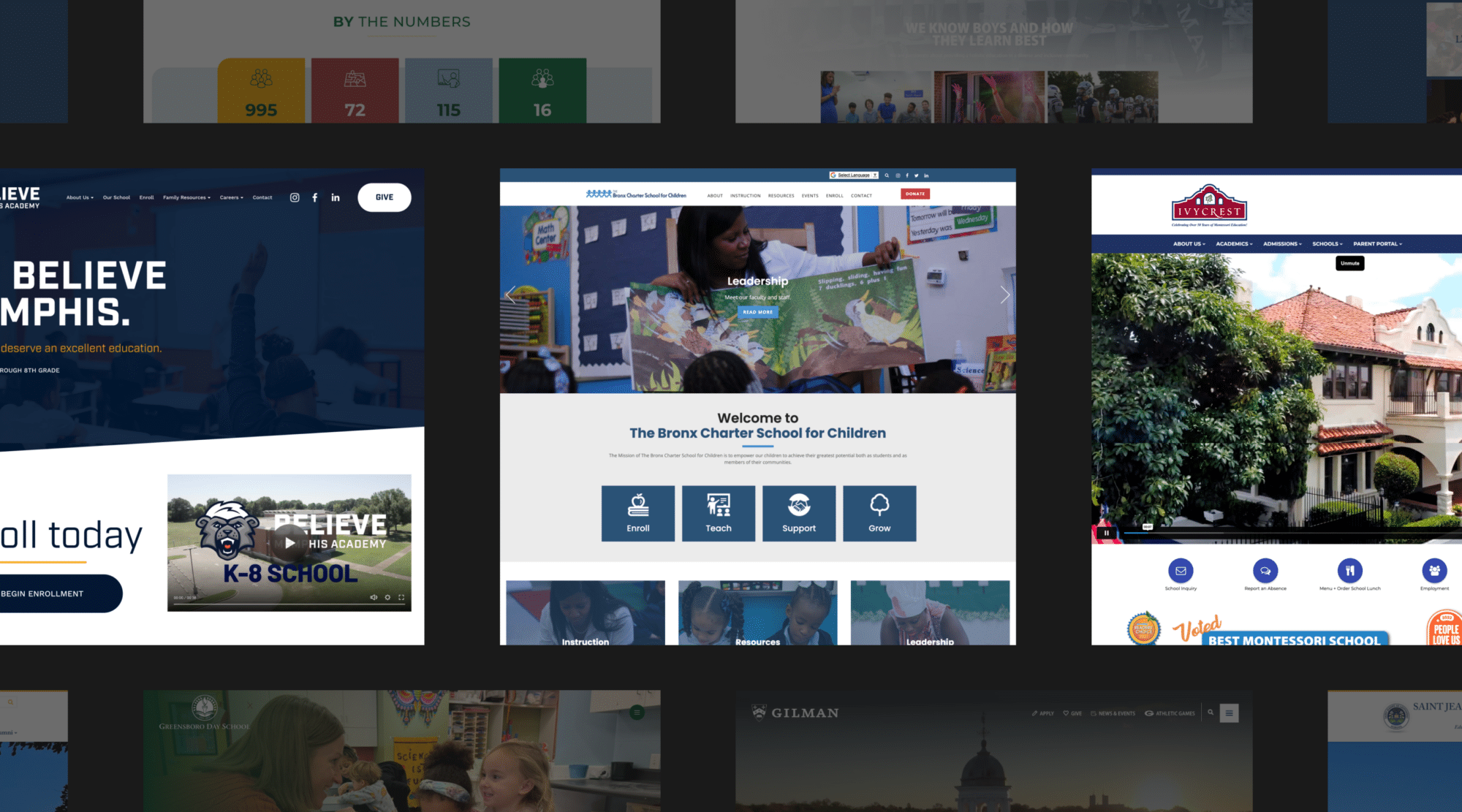Screen dimensions: 1462x812
Task: Open Resources in the Bronx Charter nav
Action: (781, 196)
